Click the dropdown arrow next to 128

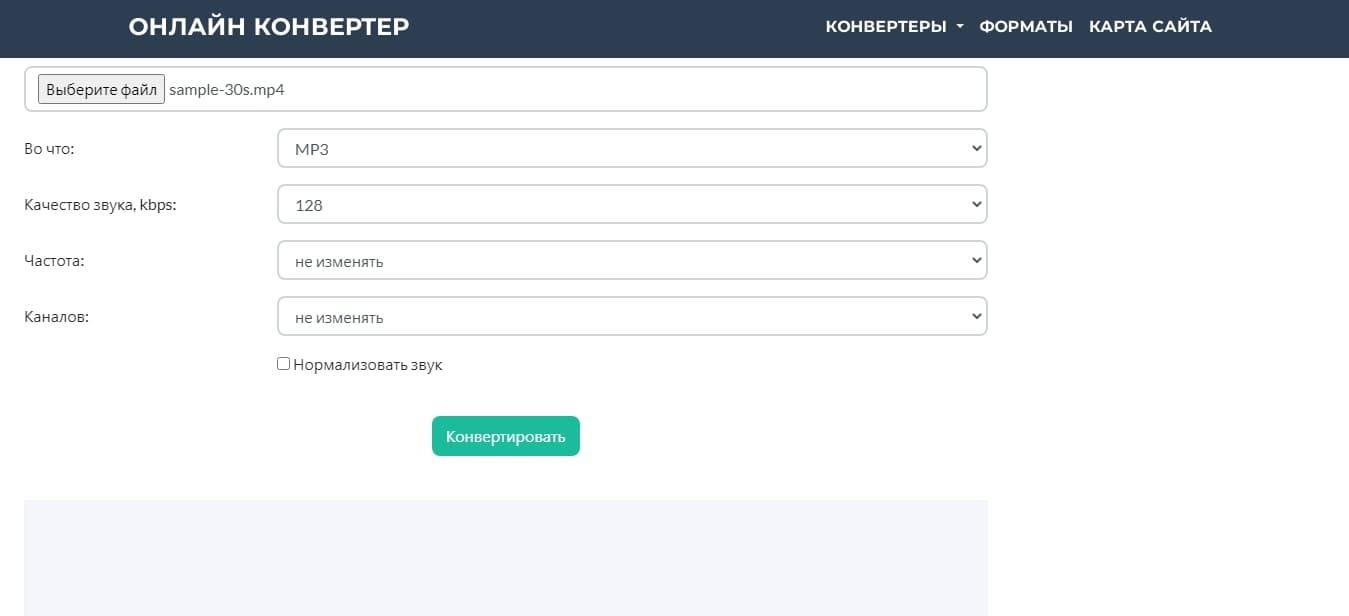coord(976,204)
